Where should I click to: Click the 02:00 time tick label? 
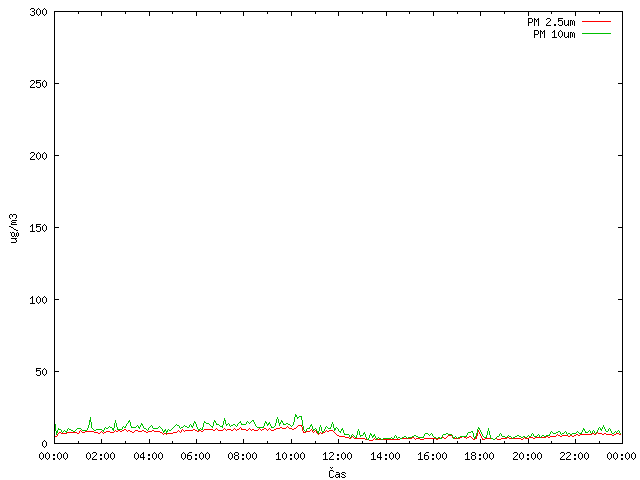[x=100, y=456]
